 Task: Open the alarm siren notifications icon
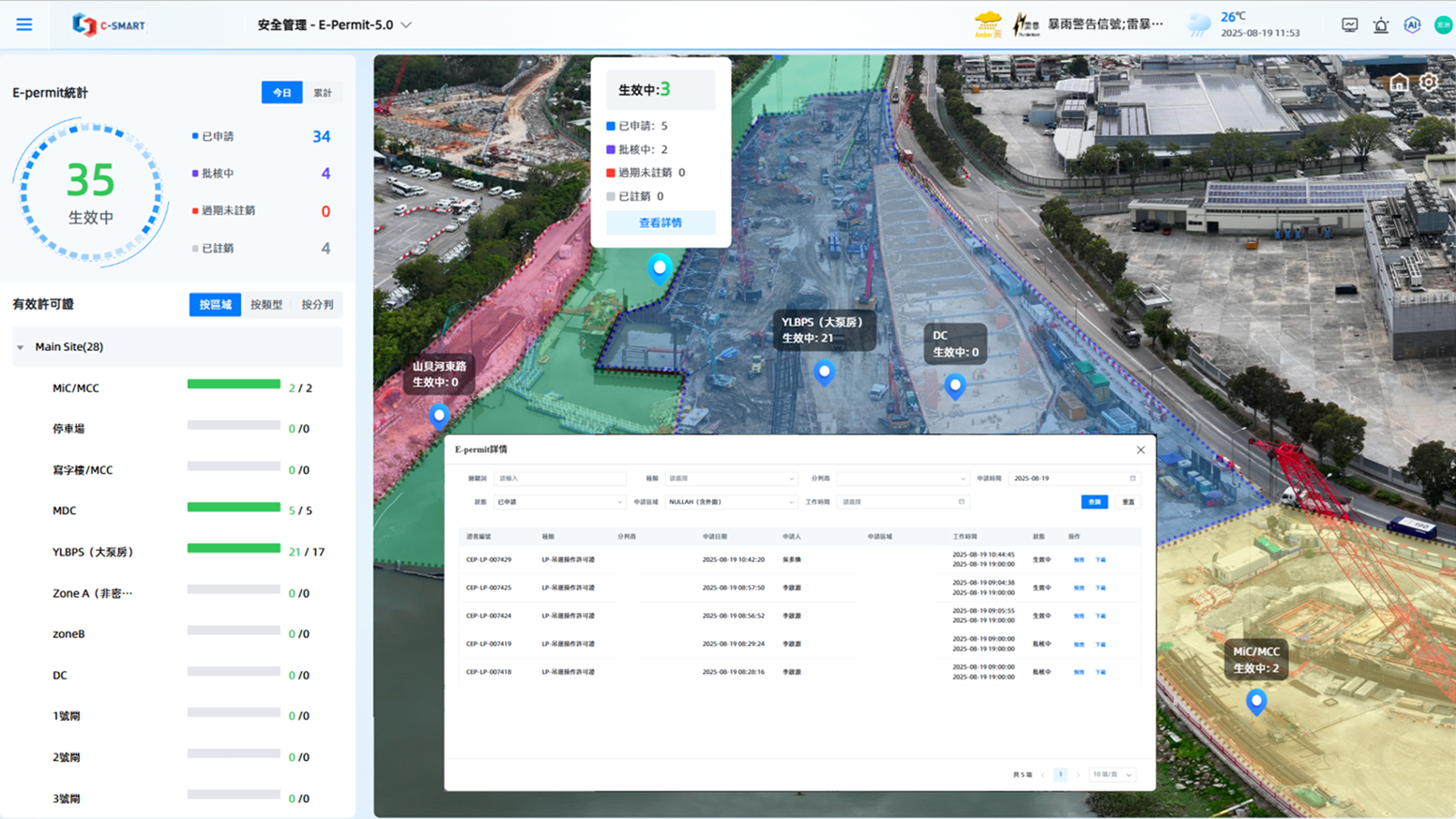point(1381,25)
